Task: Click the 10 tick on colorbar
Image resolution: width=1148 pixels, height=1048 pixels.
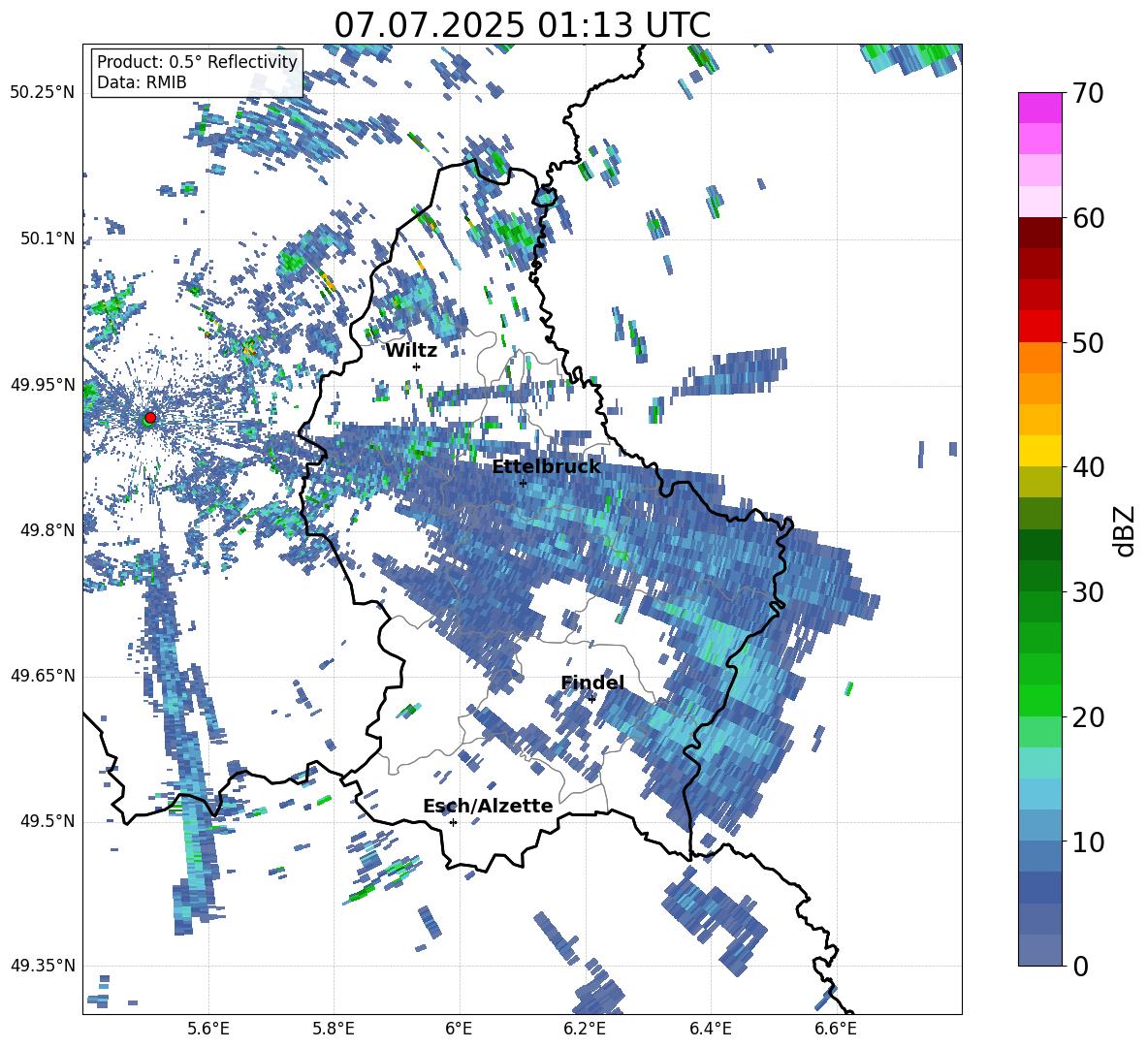Action: pos(1088,842)
